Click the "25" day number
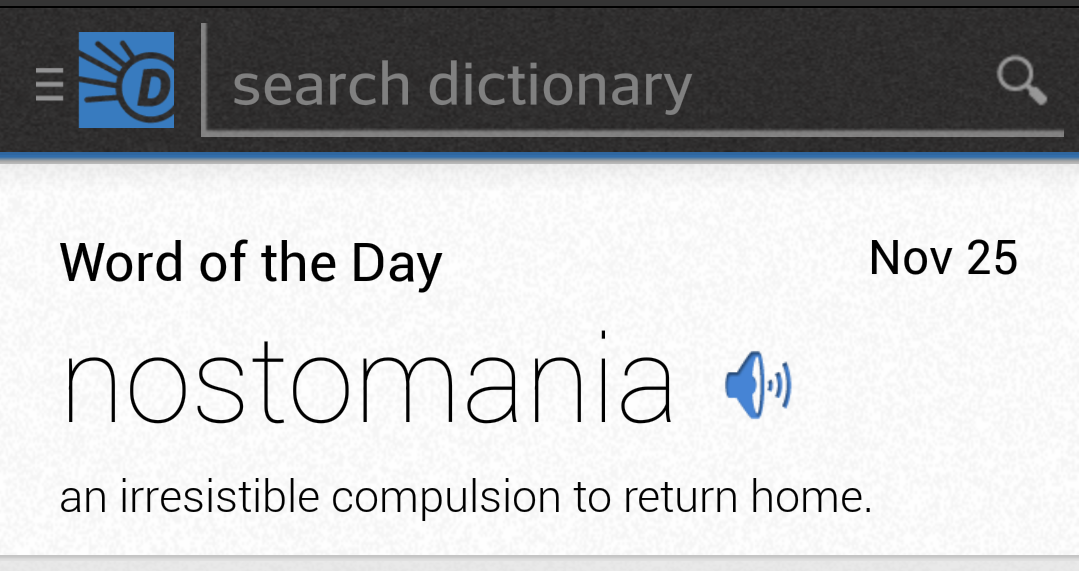 tap(992, 258)
